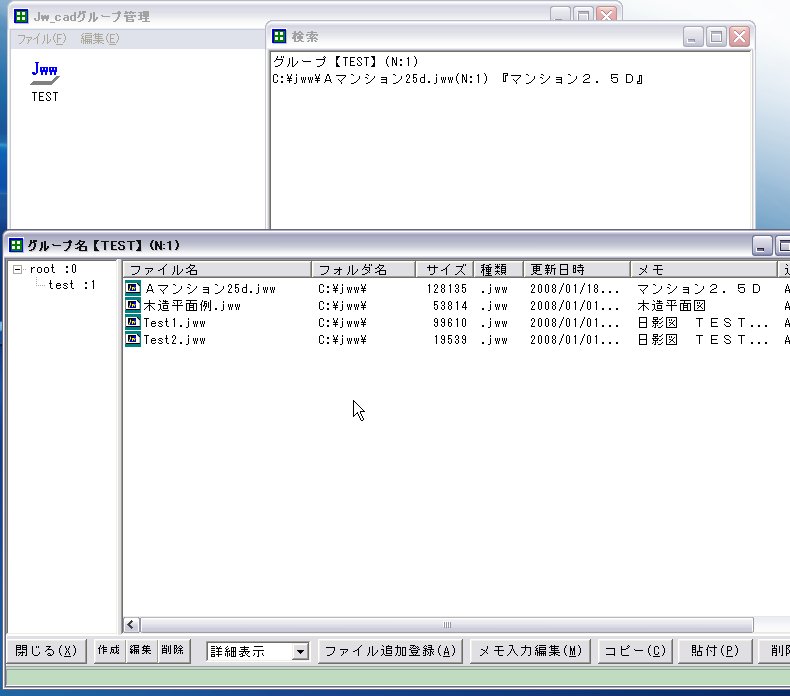
Task: Select the root :0 tree item
Action: click(53, 269)
